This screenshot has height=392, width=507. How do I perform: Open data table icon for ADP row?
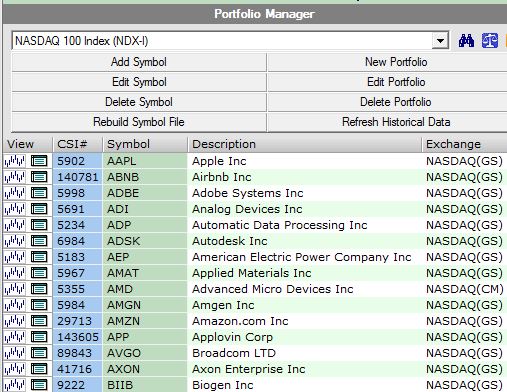coord(39,225)
